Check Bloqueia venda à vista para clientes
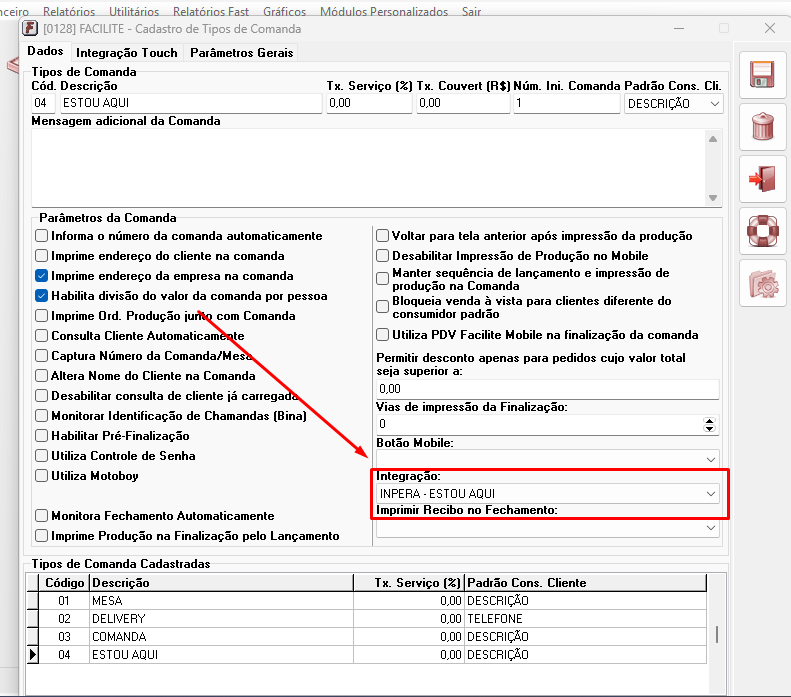 click(x=383, y=307)
